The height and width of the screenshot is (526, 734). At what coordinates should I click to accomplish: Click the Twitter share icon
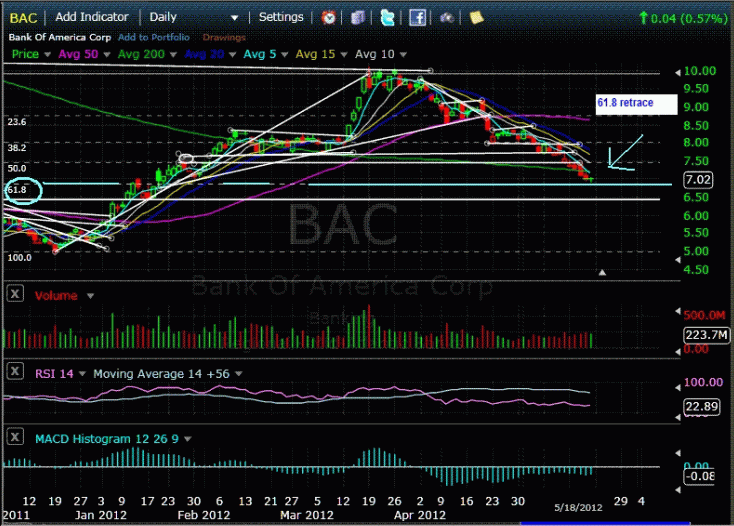point(388,17)
